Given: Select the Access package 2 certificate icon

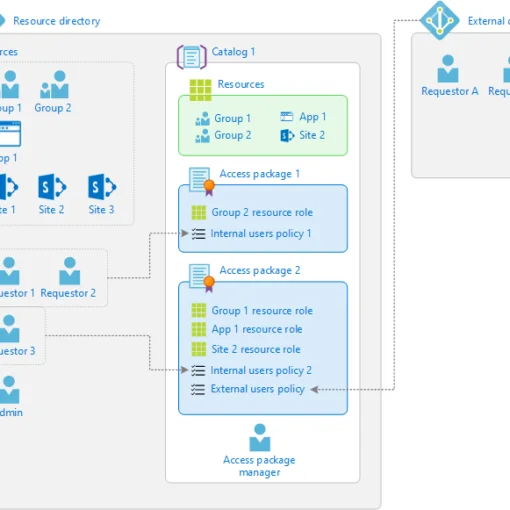Looking at the screenshot, I should [x=202, y=278].
